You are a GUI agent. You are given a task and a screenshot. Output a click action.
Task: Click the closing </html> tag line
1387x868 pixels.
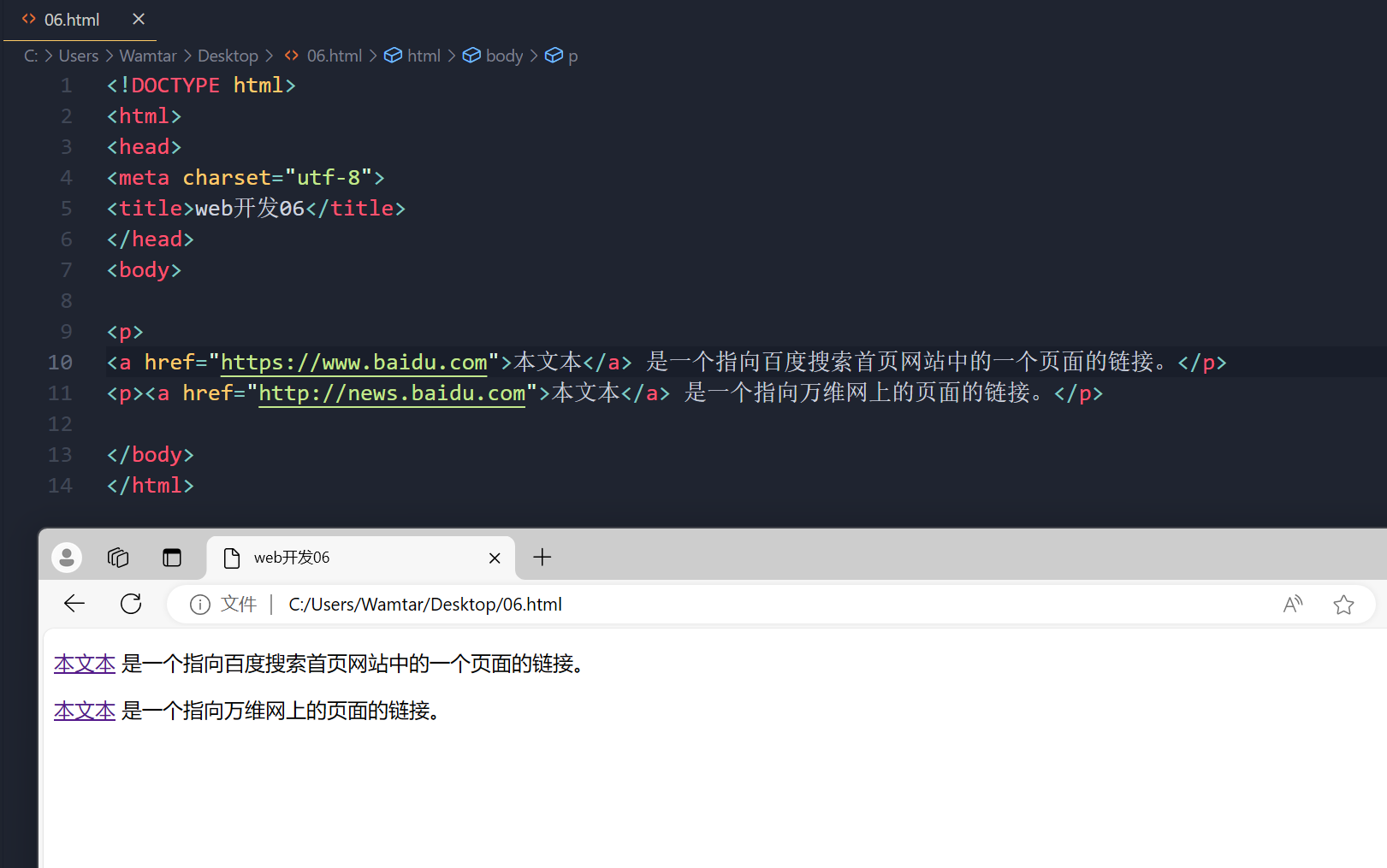pyautogui.click(x=151, y=486)
